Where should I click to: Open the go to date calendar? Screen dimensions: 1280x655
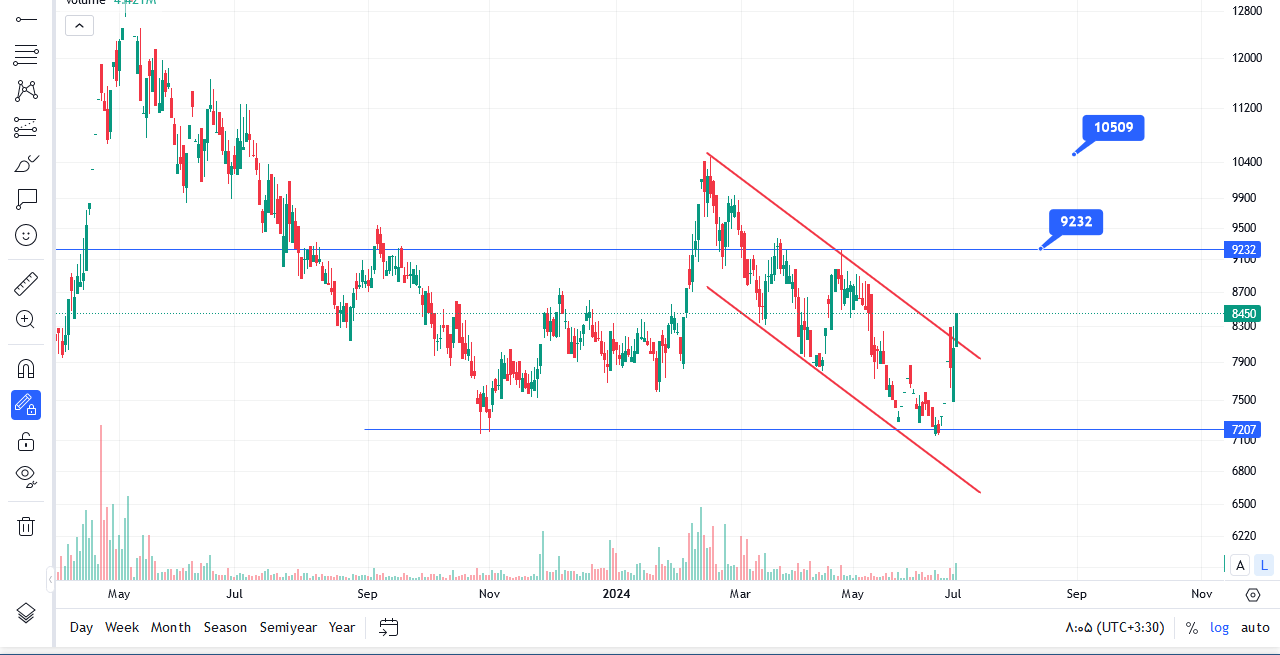[389, 627]
